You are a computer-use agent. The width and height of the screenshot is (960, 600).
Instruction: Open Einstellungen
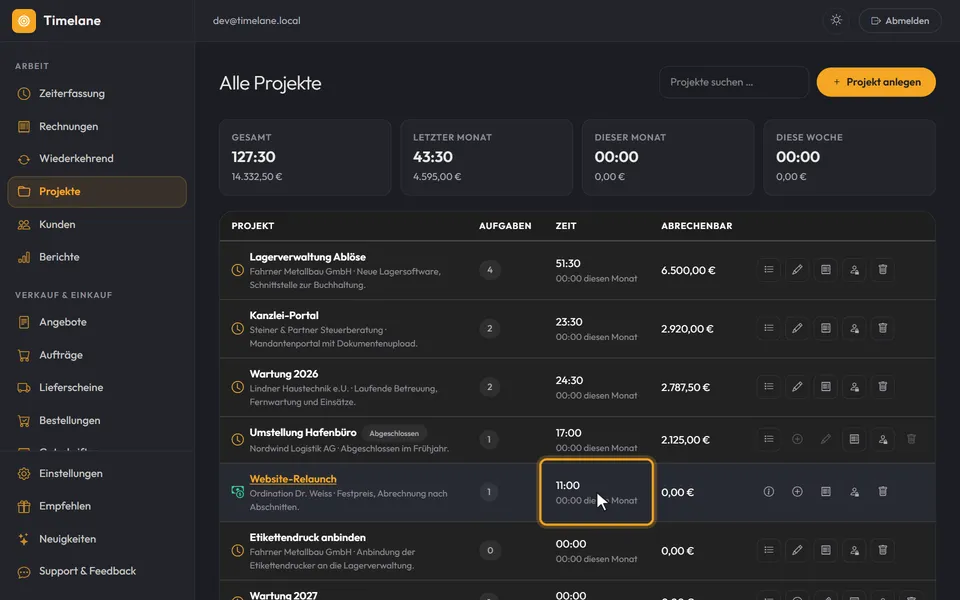[x=97, y=473]
